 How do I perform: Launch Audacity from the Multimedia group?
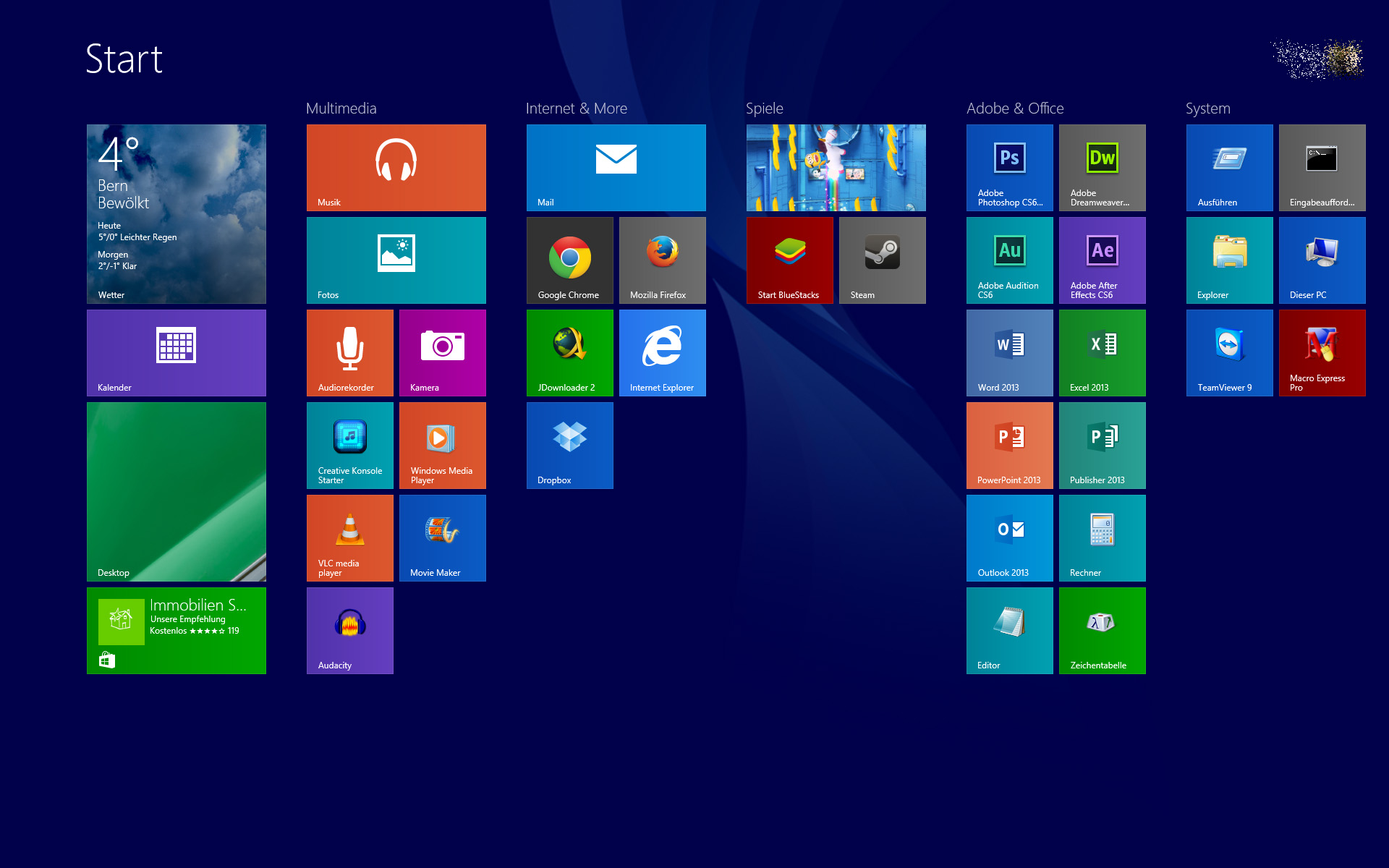(349, 631)
